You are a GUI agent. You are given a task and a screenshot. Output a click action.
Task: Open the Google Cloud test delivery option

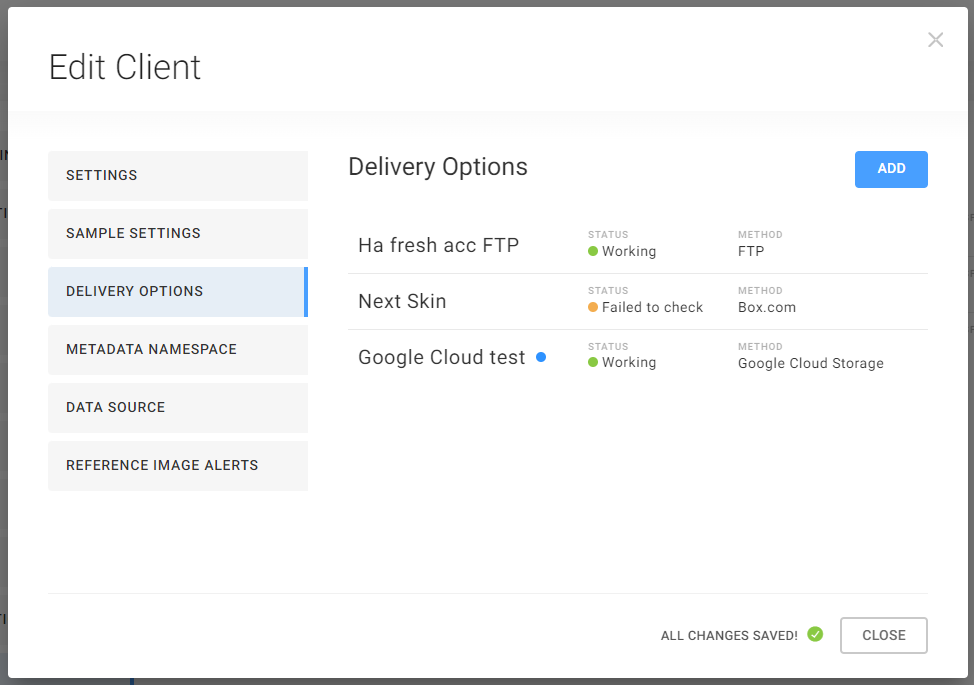[x=441, y=358]
